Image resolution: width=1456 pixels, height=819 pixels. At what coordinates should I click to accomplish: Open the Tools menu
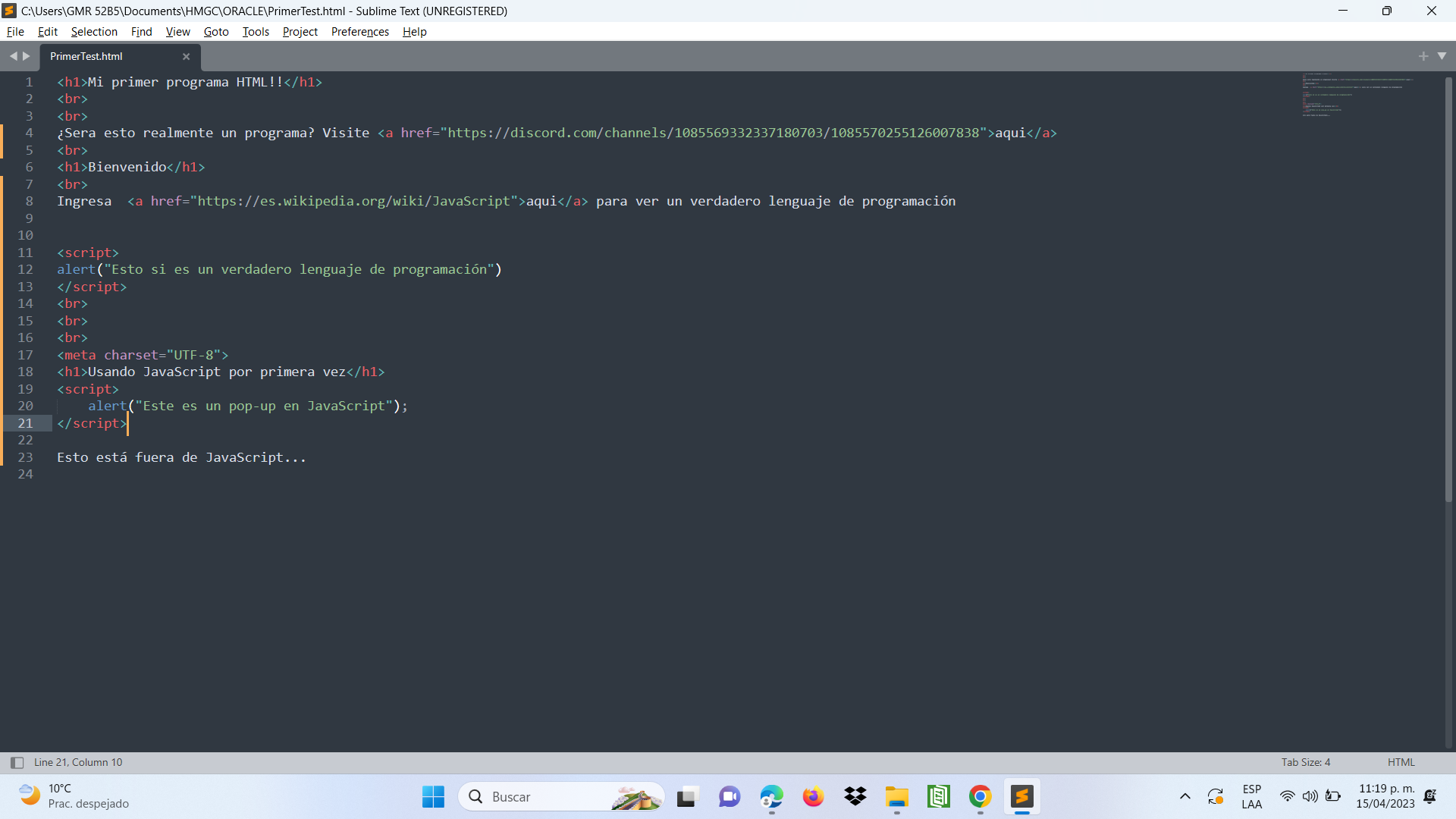[x=256, y=32]
